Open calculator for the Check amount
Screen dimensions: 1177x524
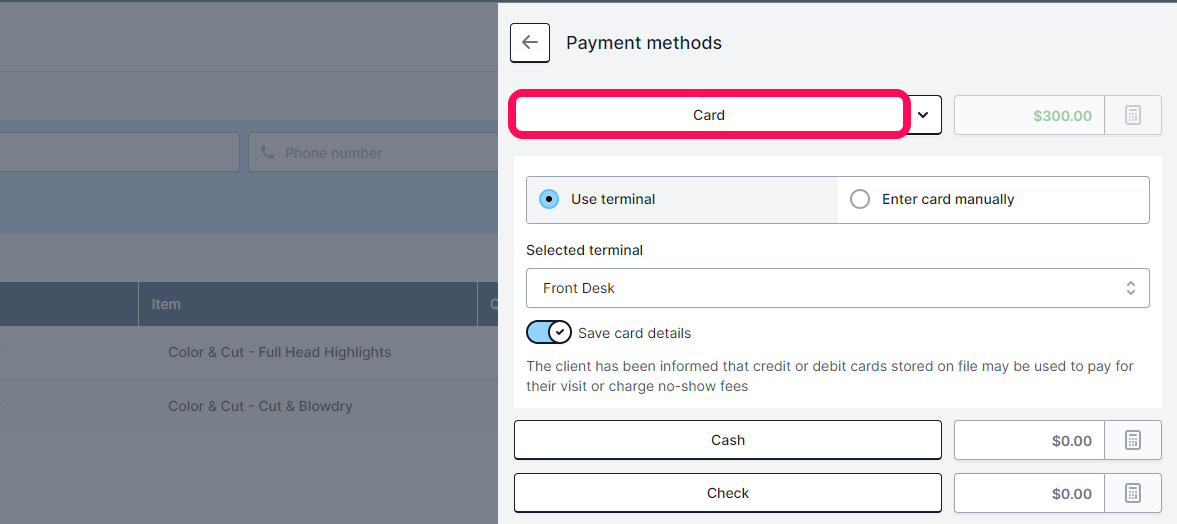tap(1133, 493)
